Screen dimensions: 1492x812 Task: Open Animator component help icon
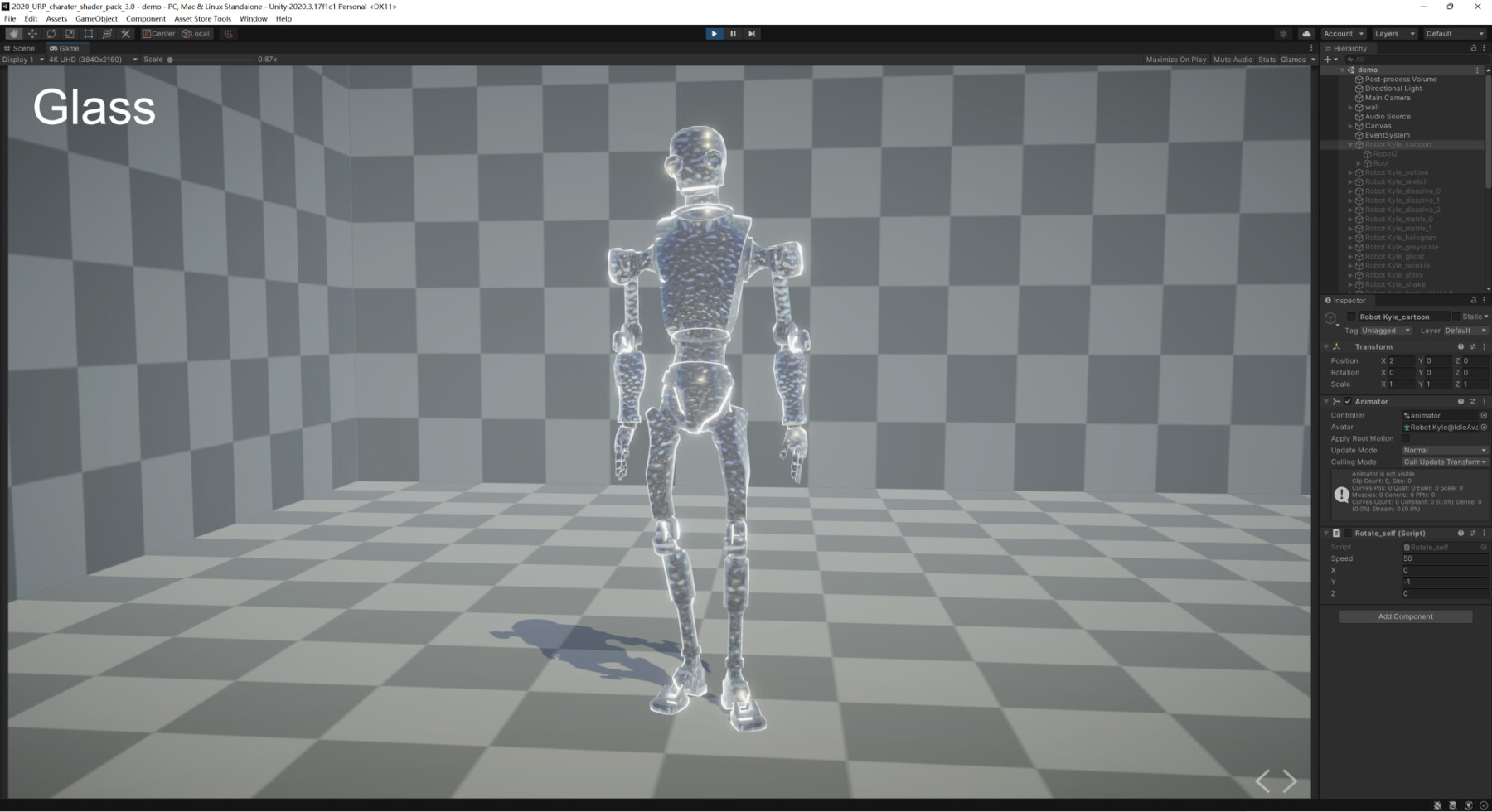click(x=1461, y=401)
